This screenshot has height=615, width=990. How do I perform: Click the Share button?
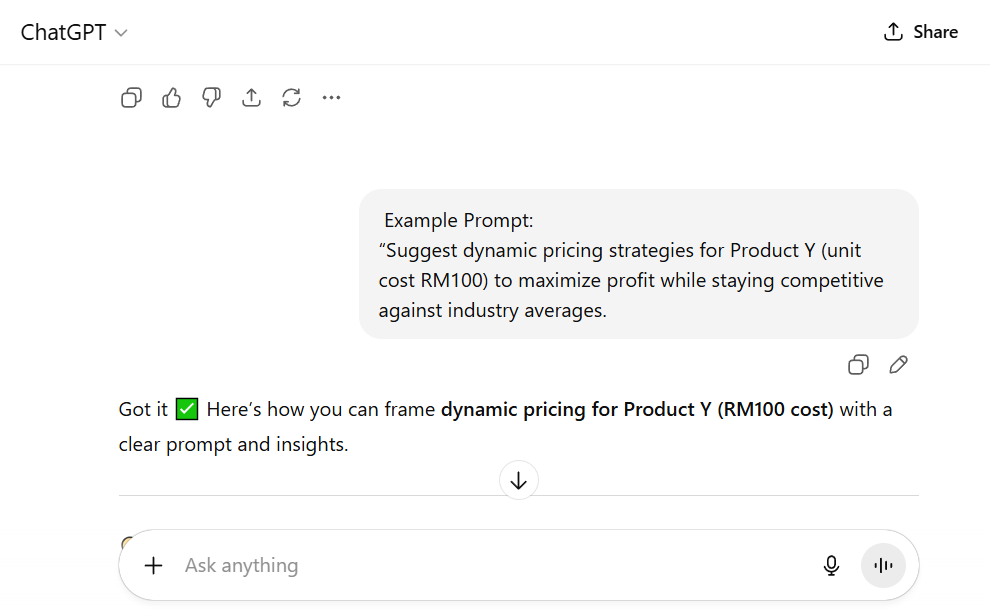(x=920, y=31)
